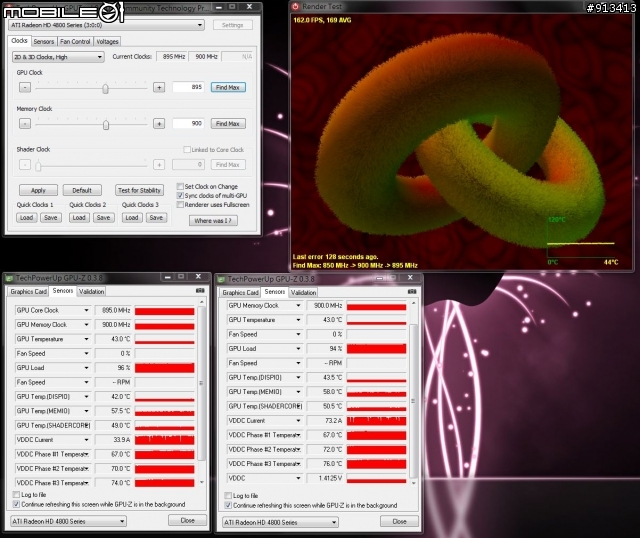Open card selector dropdown at bottom of right GPU-Z
This screenshot has width=640, height=538.
tap(280, 522)
